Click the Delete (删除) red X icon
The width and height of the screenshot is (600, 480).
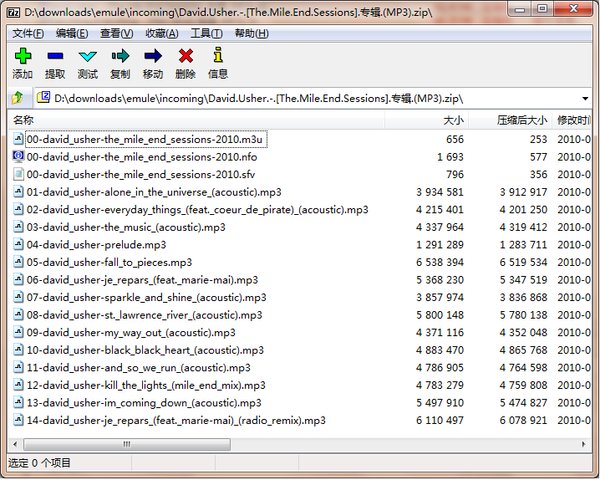click(186, 56)
